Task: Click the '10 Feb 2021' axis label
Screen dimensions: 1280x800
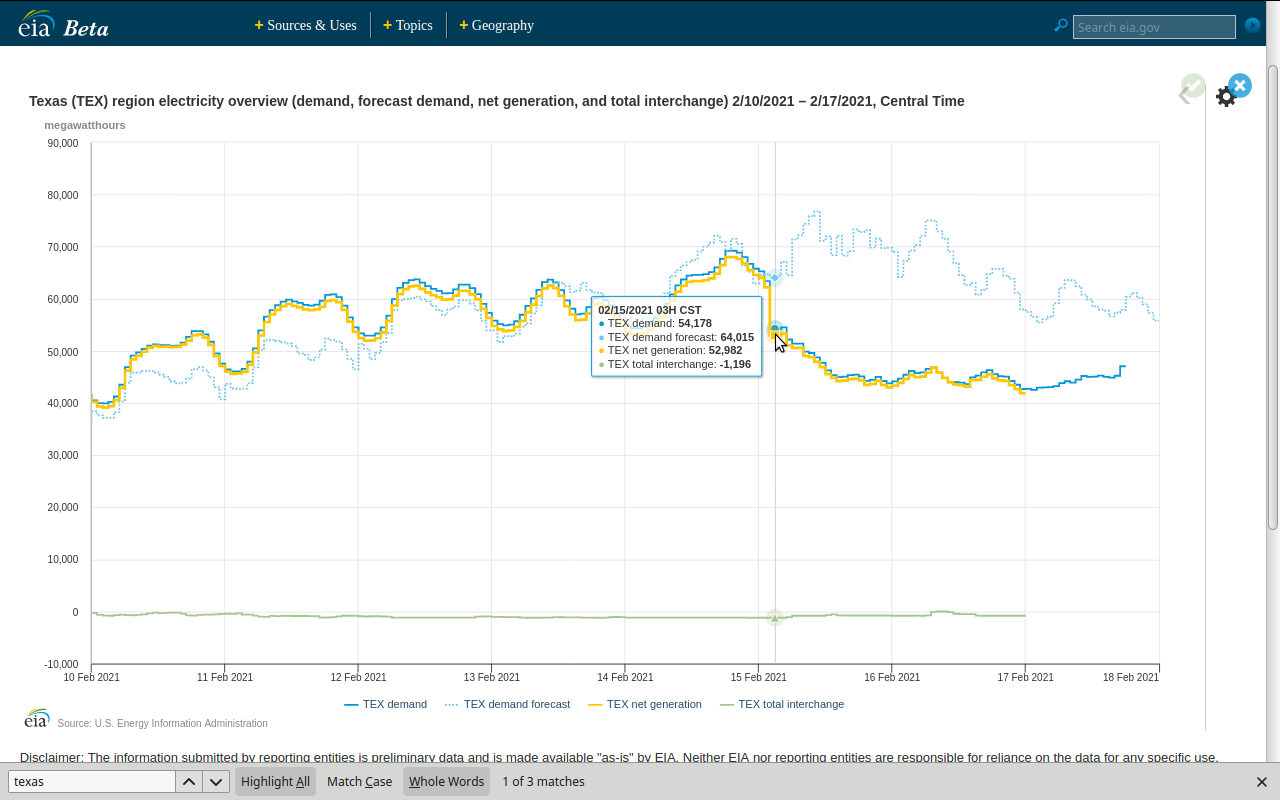Action: (x=92, y=677)
